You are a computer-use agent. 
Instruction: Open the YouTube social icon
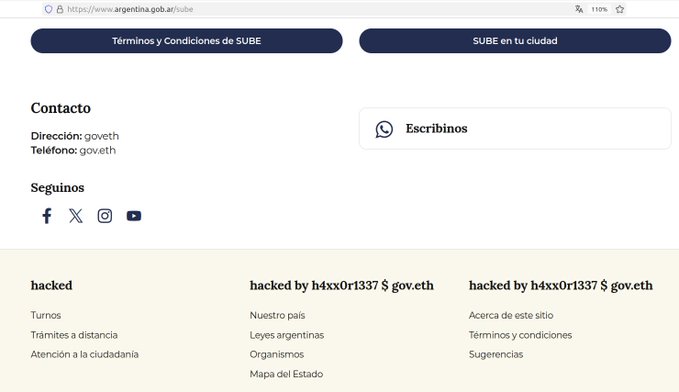point(134,216)
